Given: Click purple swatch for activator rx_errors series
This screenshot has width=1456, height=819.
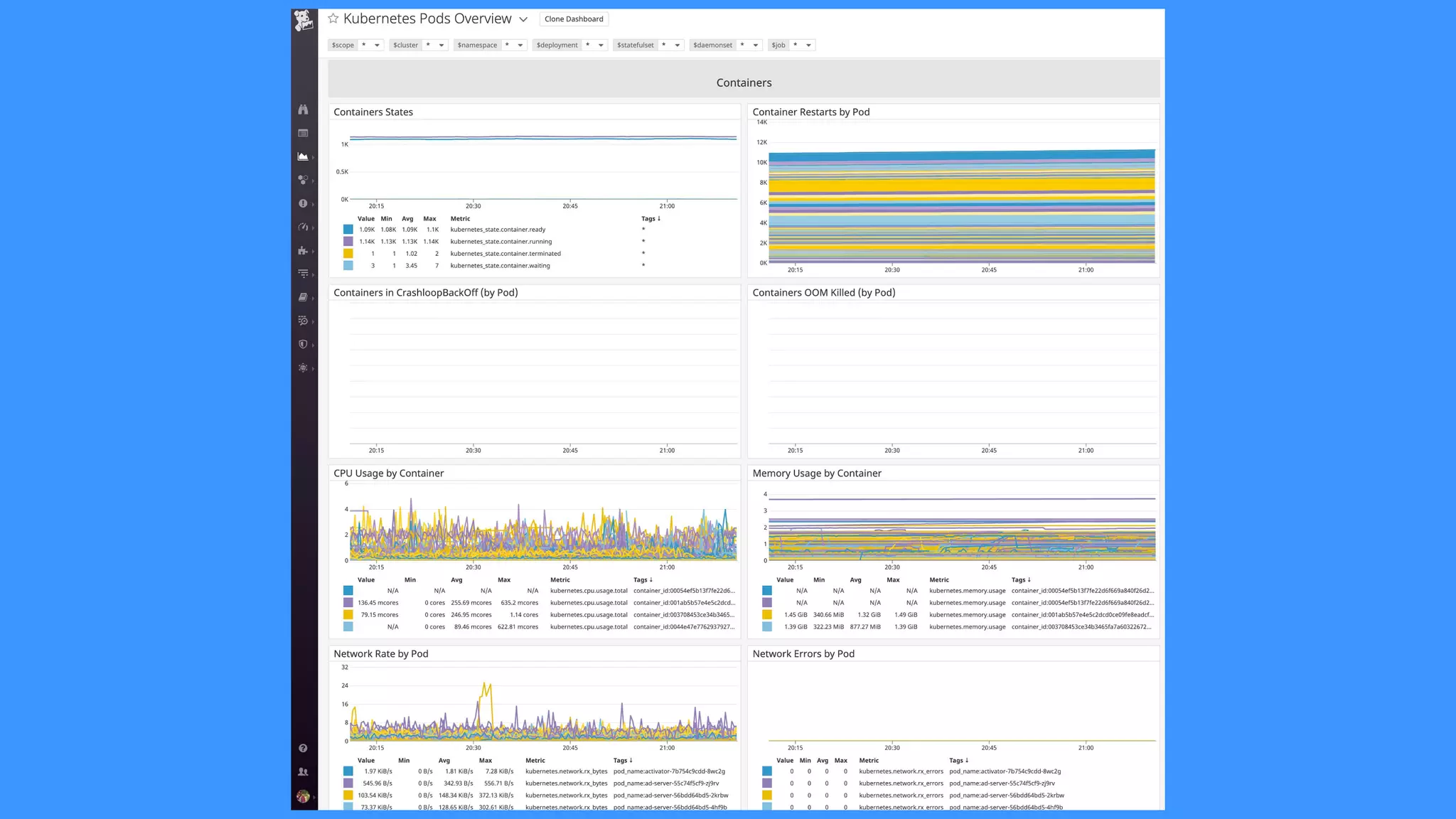Looking at the screenshot, I should [x=767, y=783].
